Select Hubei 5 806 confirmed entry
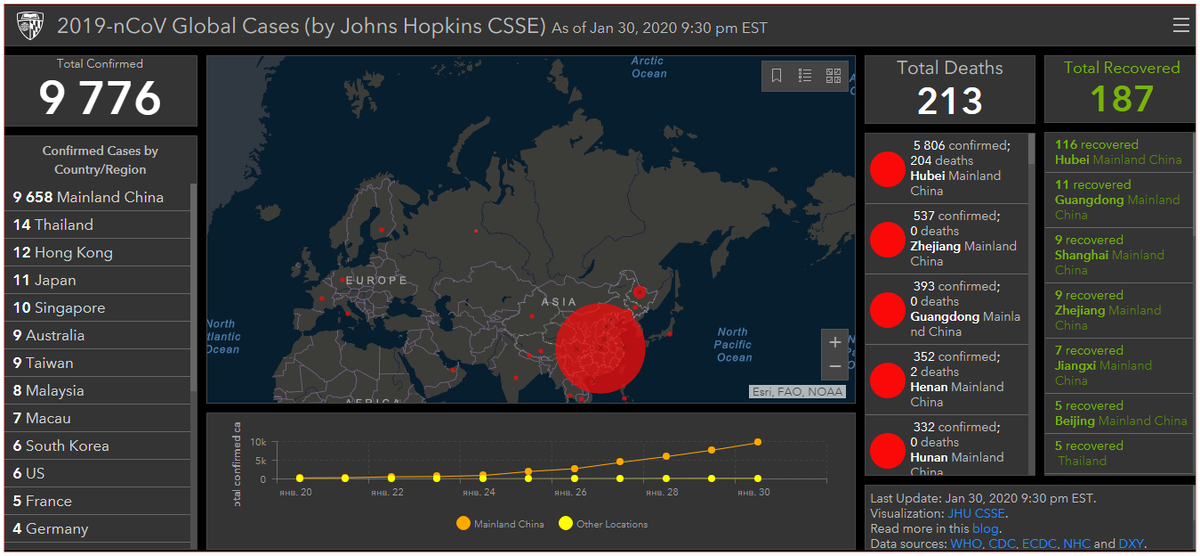Viewport: 1200px width, 556px height. pyautogui.click(x=946, y=168)
